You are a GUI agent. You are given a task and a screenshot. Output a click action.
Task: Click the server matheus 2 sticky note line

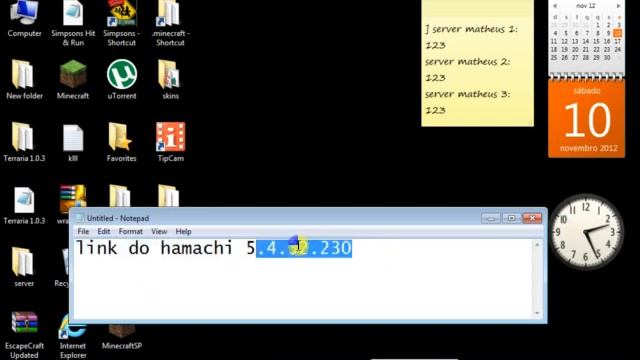[x=468, y=62]
